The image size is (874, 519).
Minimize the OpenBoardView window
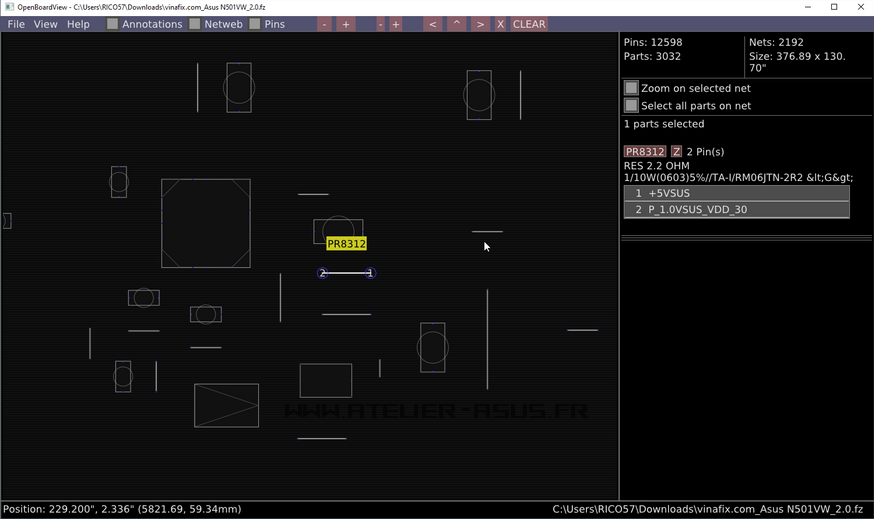coord(808,7)
